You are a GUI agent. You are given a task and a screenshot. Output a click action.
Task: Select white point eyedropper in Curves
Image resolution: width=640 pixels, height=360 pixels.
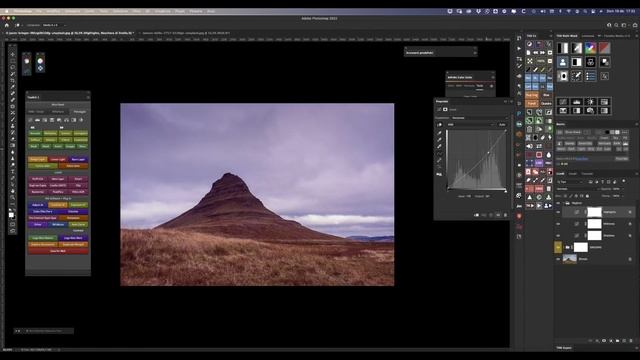click(x=440, y=146)
